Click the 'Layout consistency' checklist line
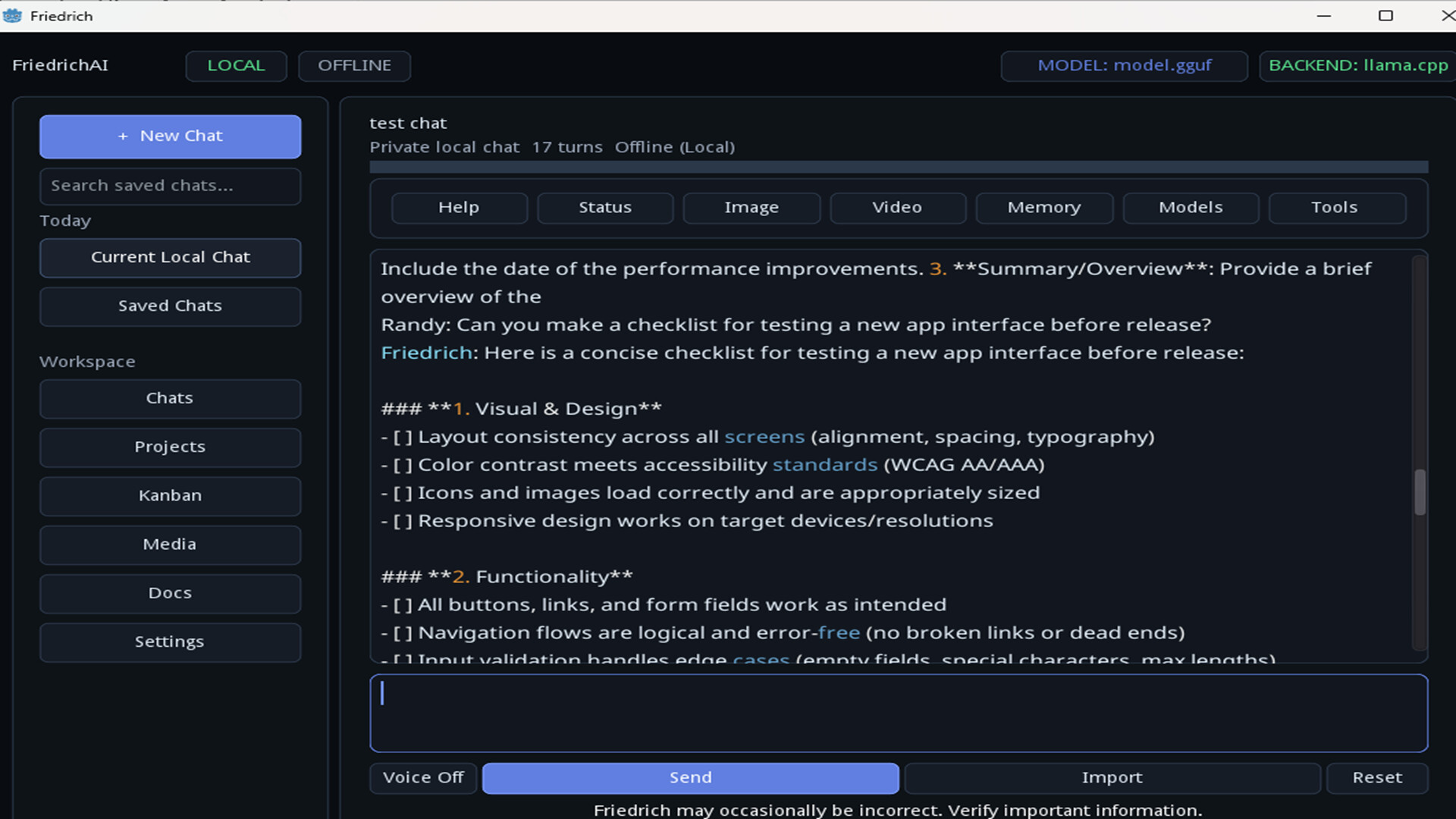The width and height of the screenshot is (1456, 819). pyautogui.click(x=767, y=438)
